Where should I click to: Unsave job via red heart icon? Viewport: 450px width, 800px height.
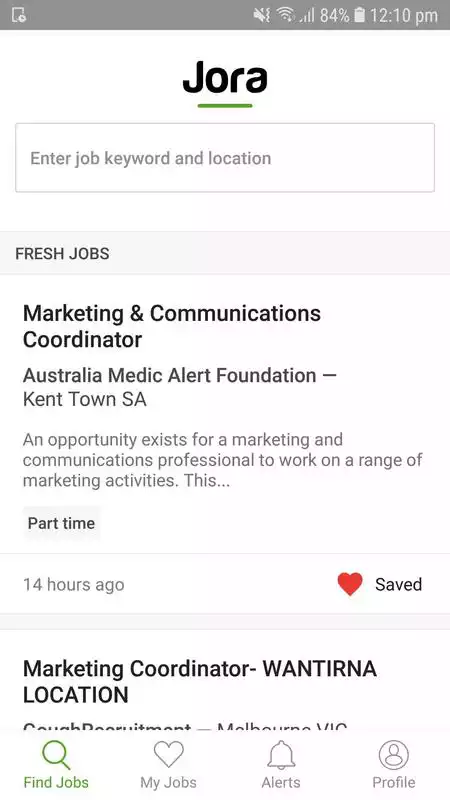(x=350, y=584)
